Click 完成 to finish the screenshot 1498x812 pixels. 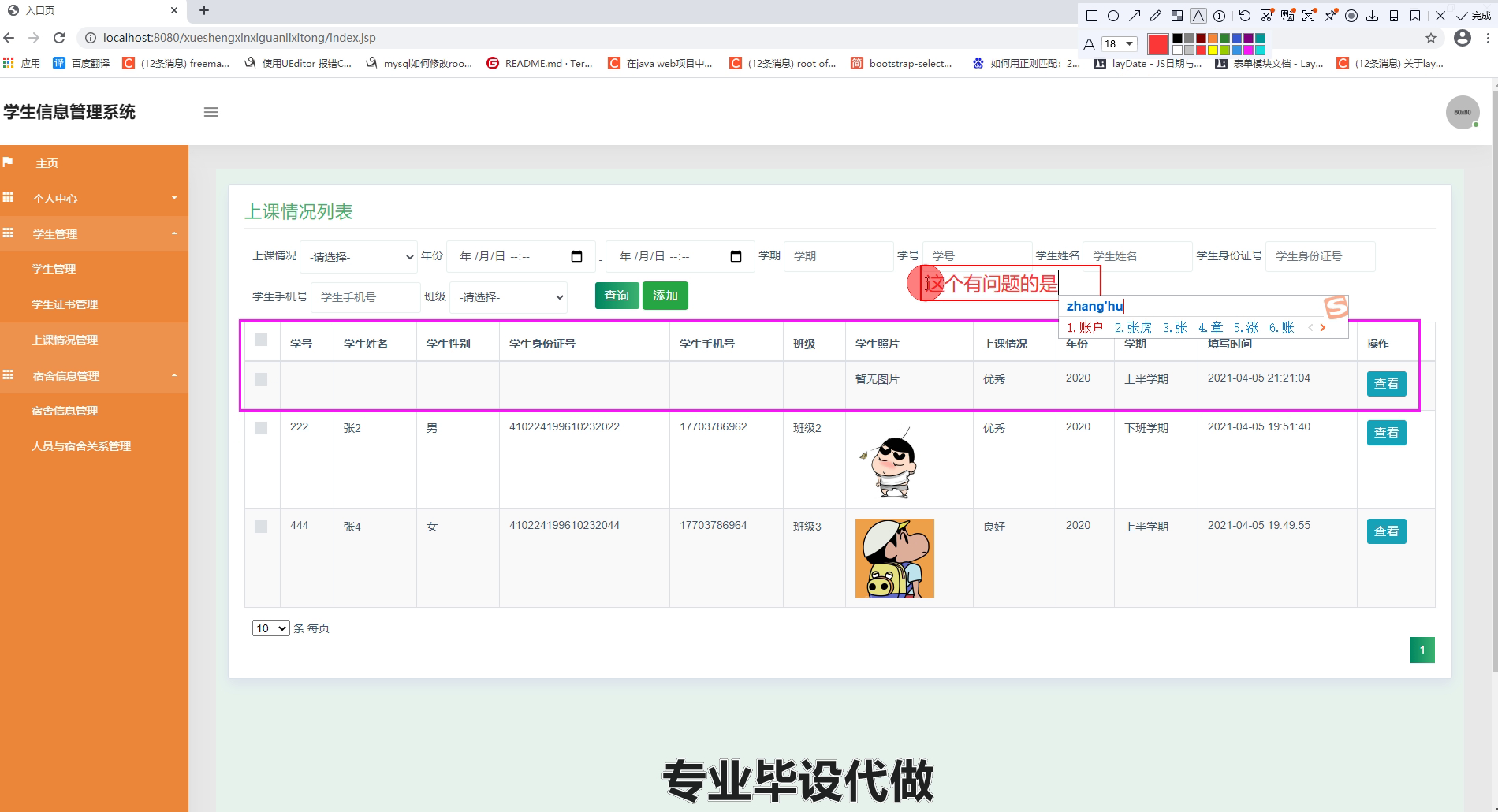click(1474, 16)
